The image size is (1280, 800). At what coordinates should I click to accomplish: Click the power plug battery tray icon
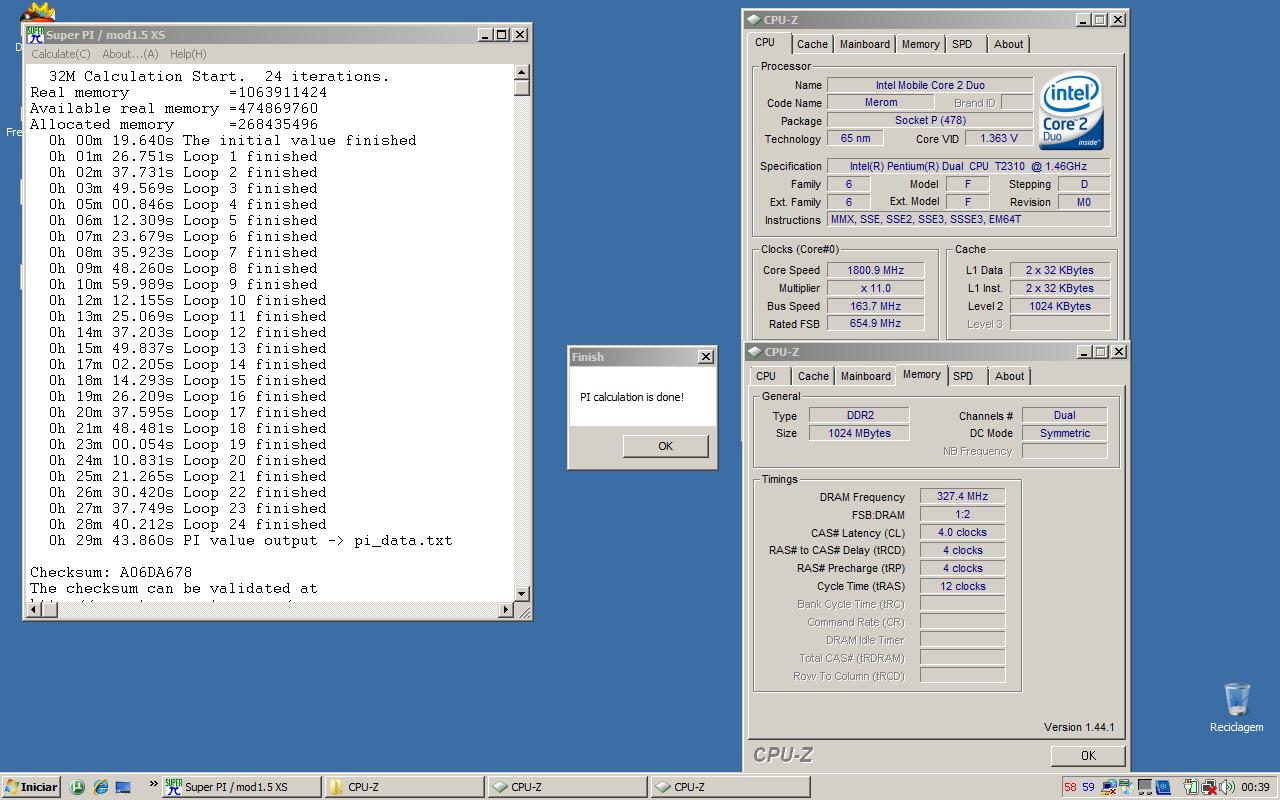point(1191,787)
